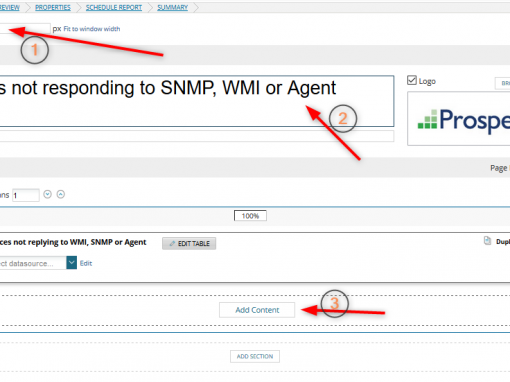Viewport: 510px width, 382px height.
Task: Decrease columns with the down arrow icon
Action: coord(48,194)
